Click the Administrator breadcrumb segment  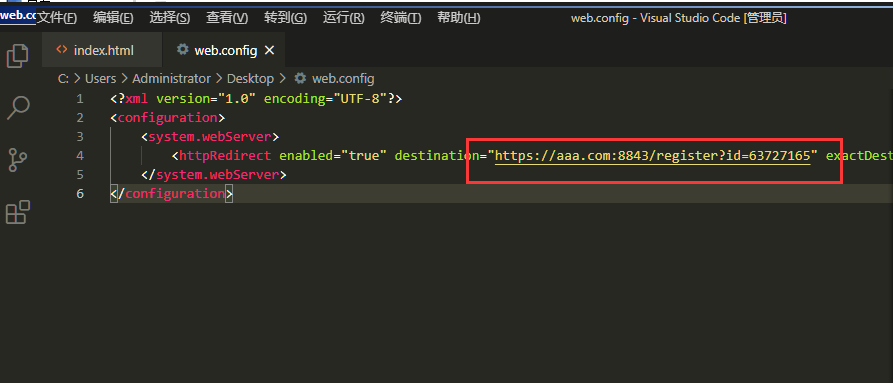click(x=171, y=79)
